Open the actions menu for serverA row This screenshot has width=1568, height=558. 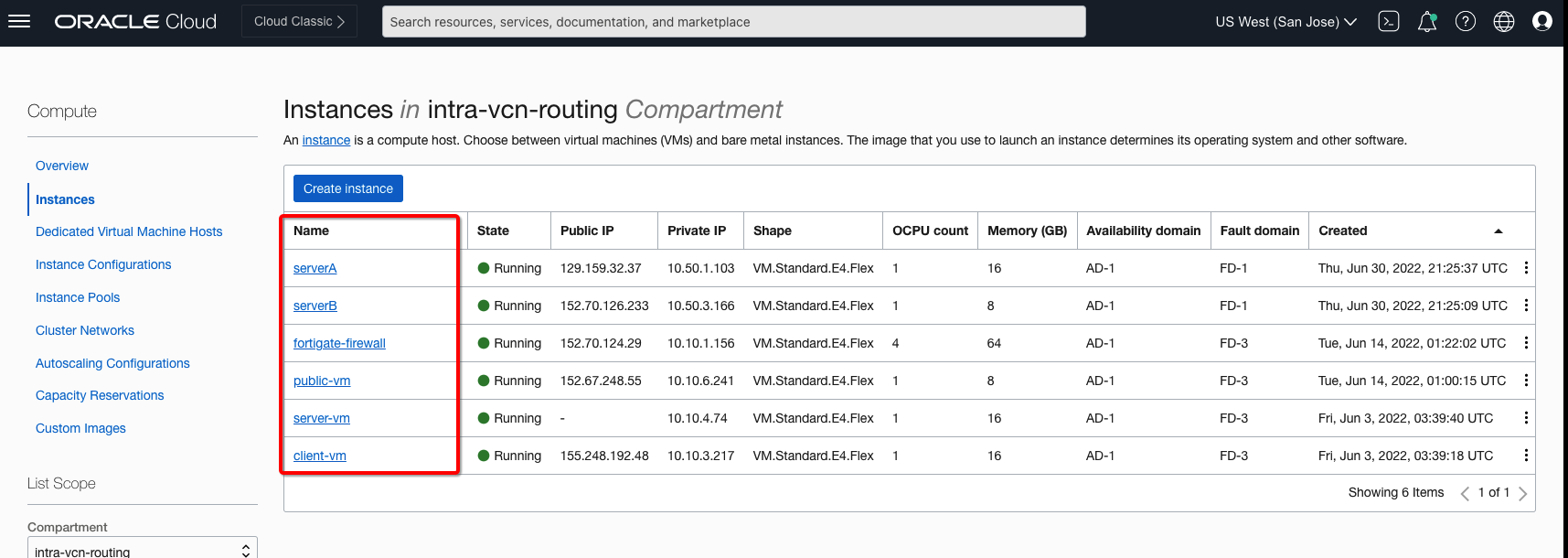1526,268
